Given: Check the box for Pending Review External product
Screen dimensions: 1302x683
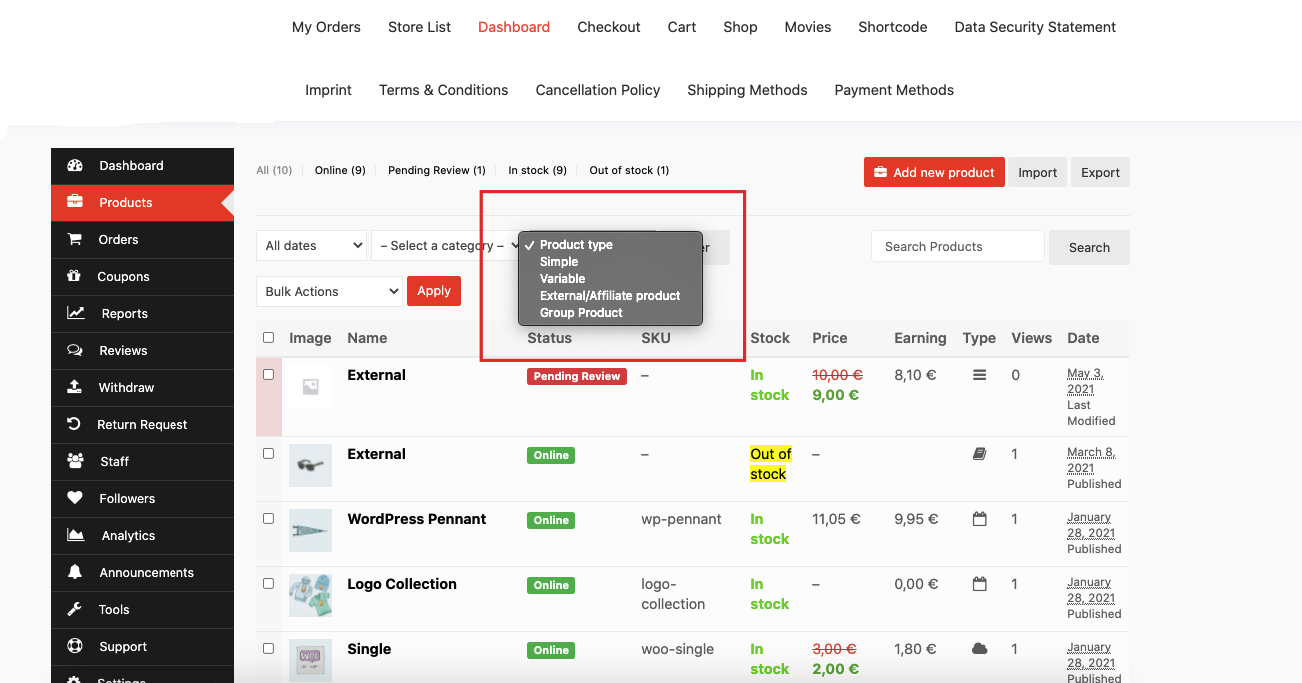Looking at the screenshot, I should coord(268,374).
